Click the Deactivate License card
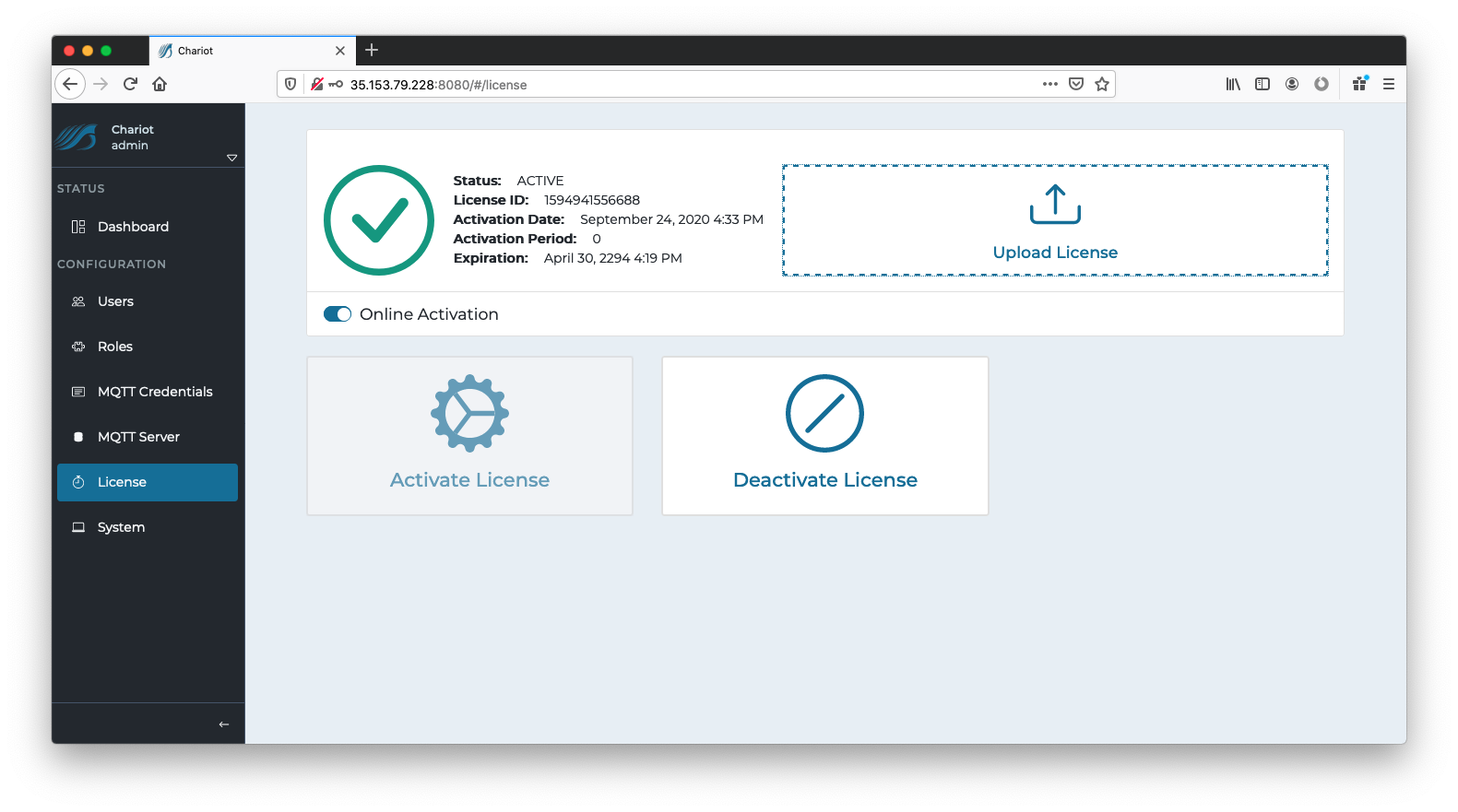 pos(825,436)
